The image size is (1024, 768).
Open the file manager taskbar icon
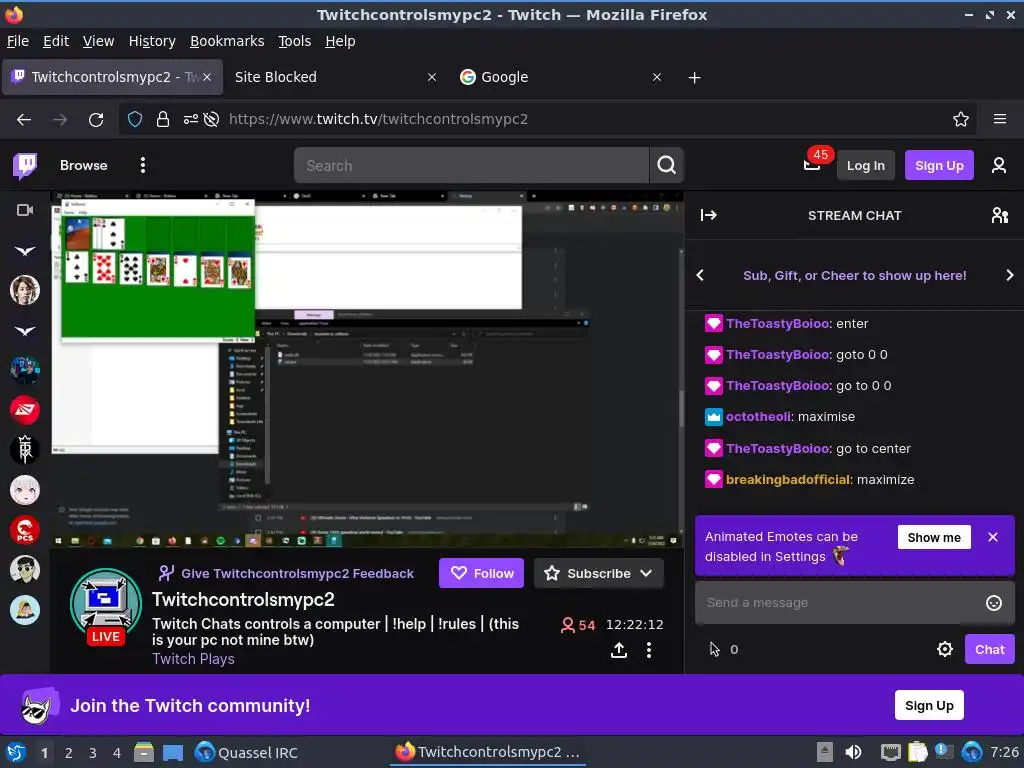point(144,752)
